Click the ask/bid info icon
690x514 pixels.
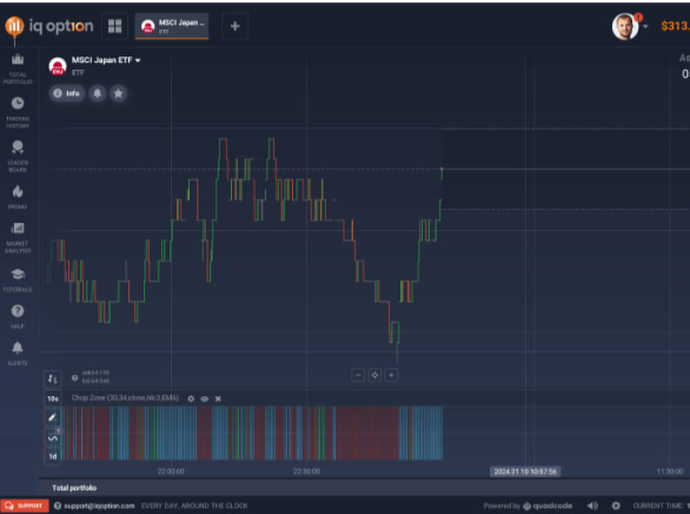(75, 378)
